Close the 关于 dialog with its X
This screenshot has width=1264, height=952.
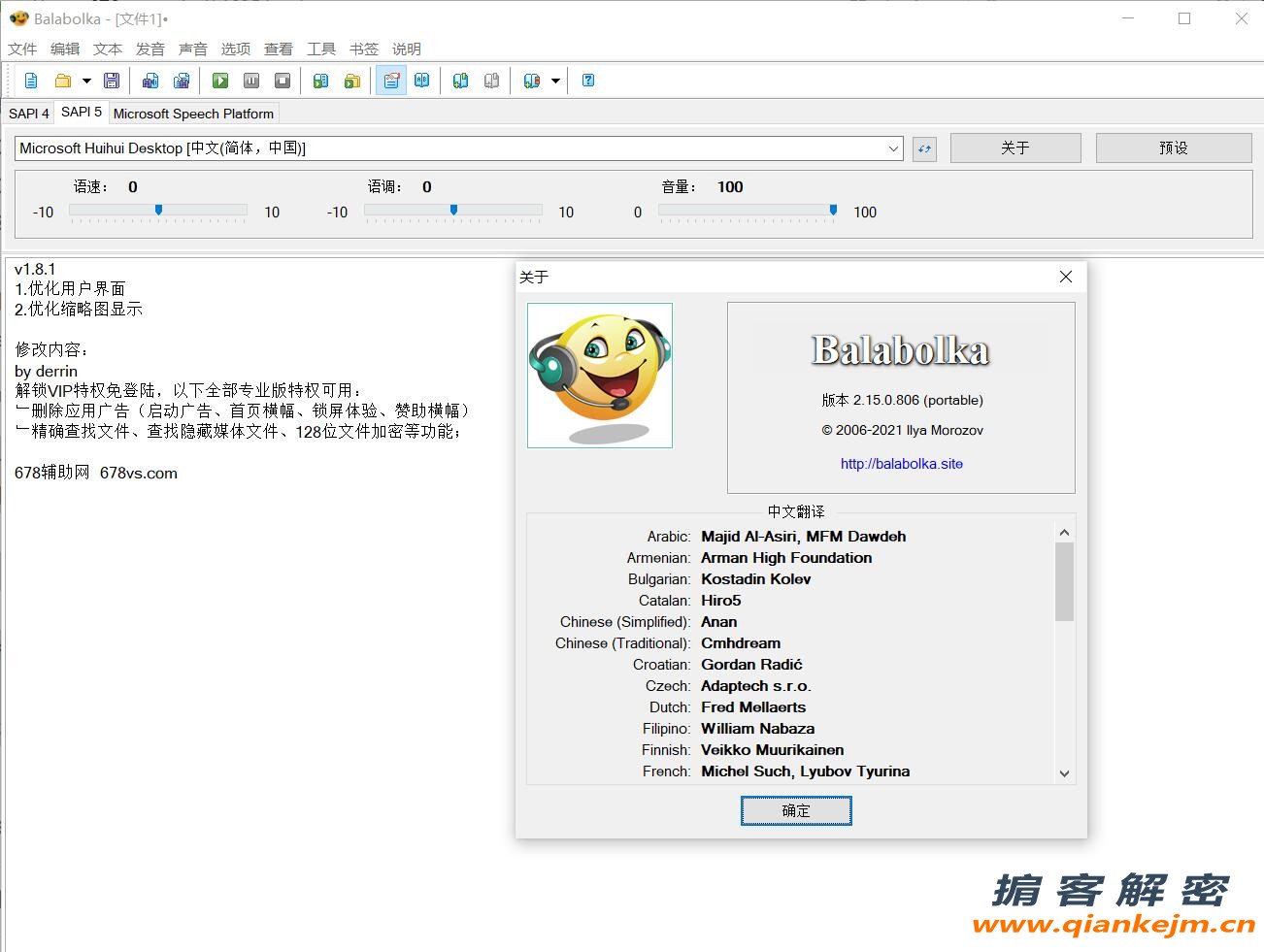[x=1066, y=277]
